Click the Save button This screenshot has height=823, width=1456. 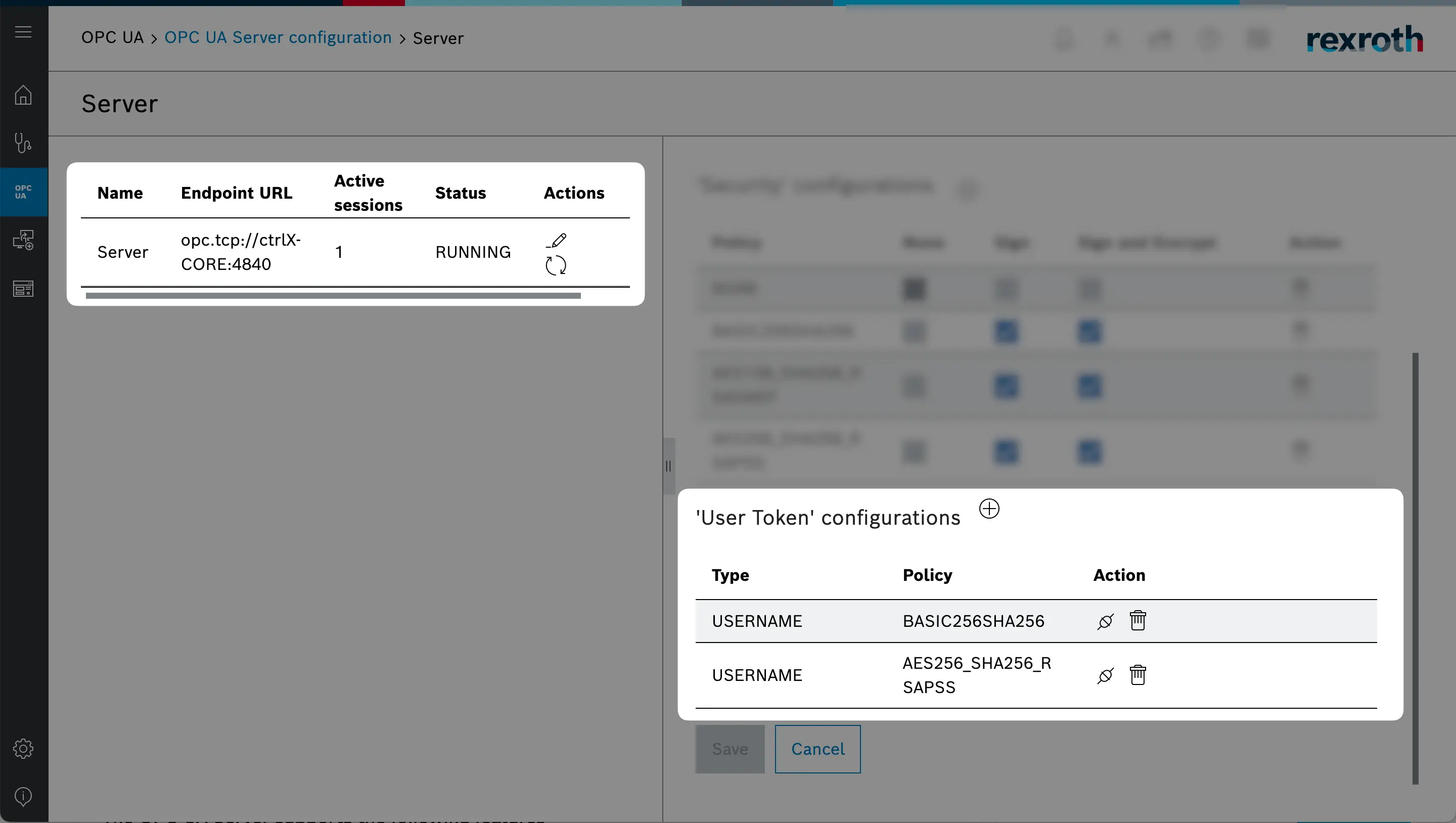(x=730, y=749)
